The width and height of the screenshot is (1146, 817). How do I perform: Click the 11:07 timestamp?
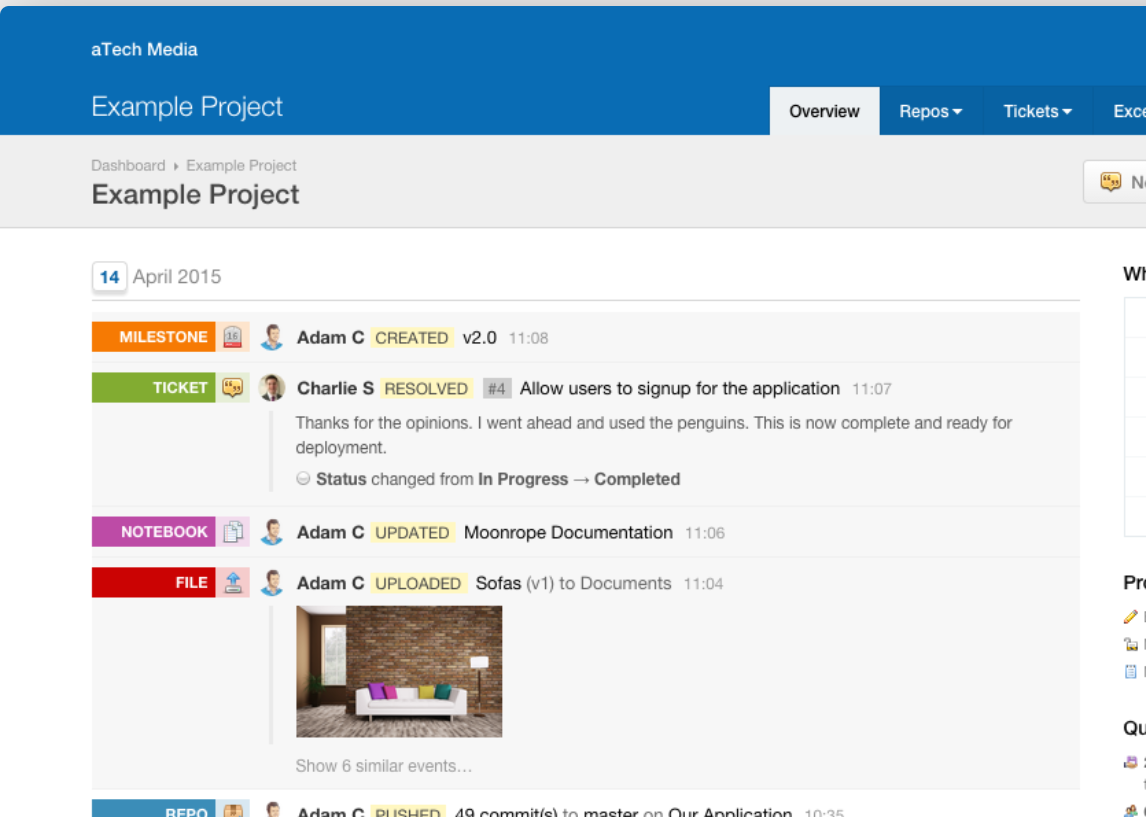(x=872, y=389)
